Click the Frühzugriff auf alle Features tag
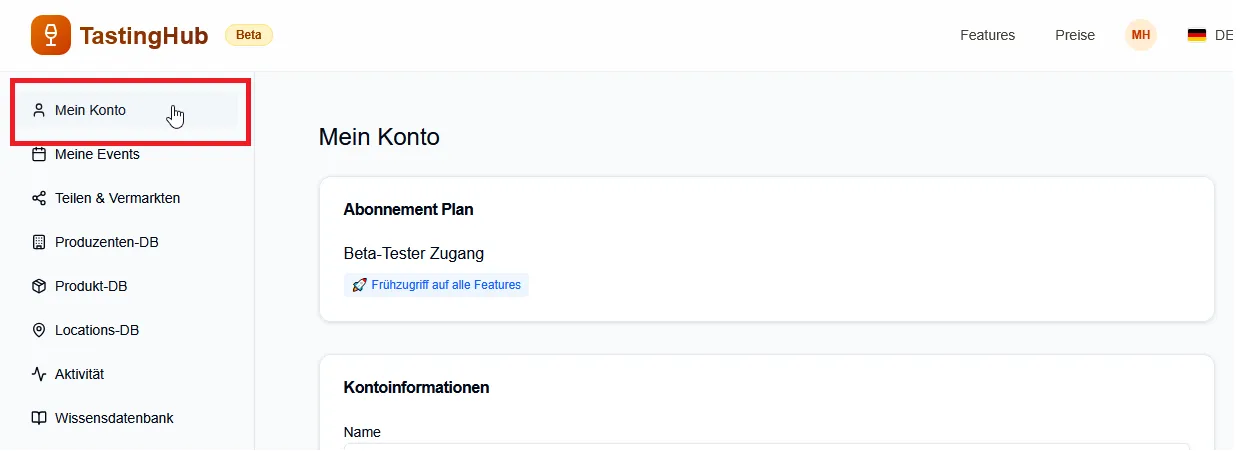Viewport: 1241px width, 451px height. coord(436,285)
